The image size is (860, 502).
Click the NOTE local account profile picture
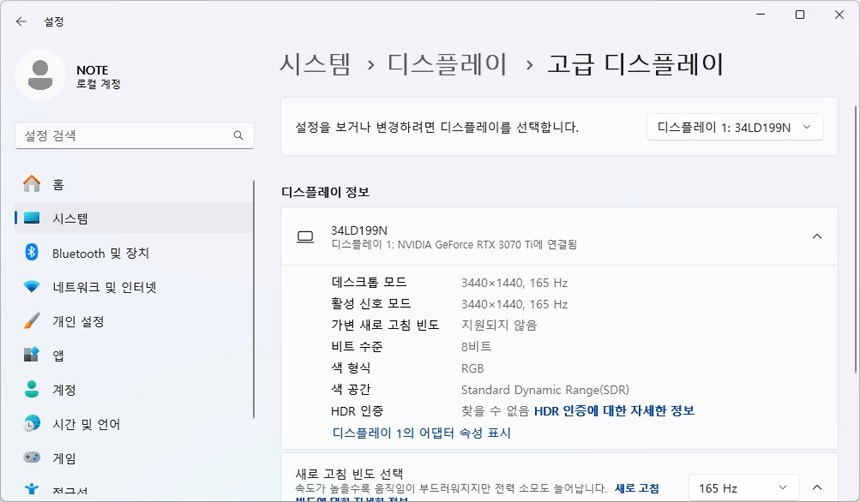(x=41, y=76)
